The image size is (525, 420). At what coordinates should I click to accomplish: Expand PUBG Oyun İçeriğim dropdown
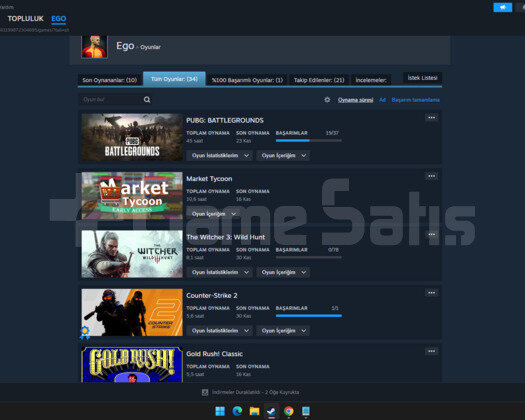283,155
